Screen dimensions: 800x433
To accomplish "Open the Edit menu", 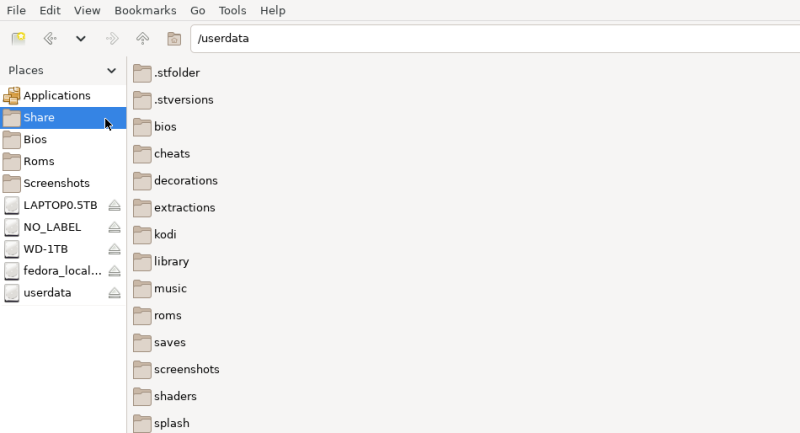I will coord(50,10).
